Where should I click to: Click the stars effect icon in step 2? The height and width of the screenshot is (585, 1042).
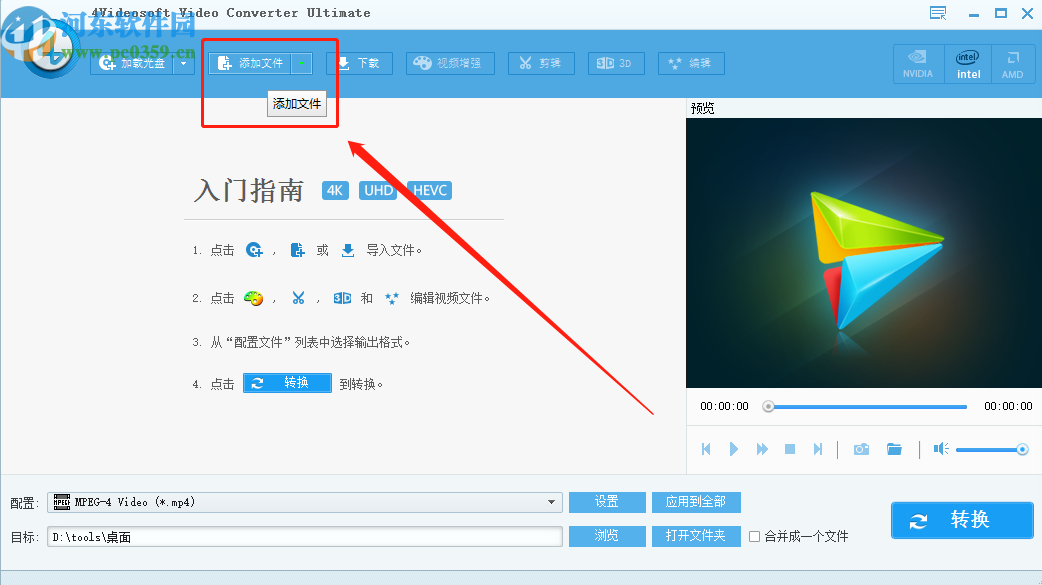pos(392,298)
